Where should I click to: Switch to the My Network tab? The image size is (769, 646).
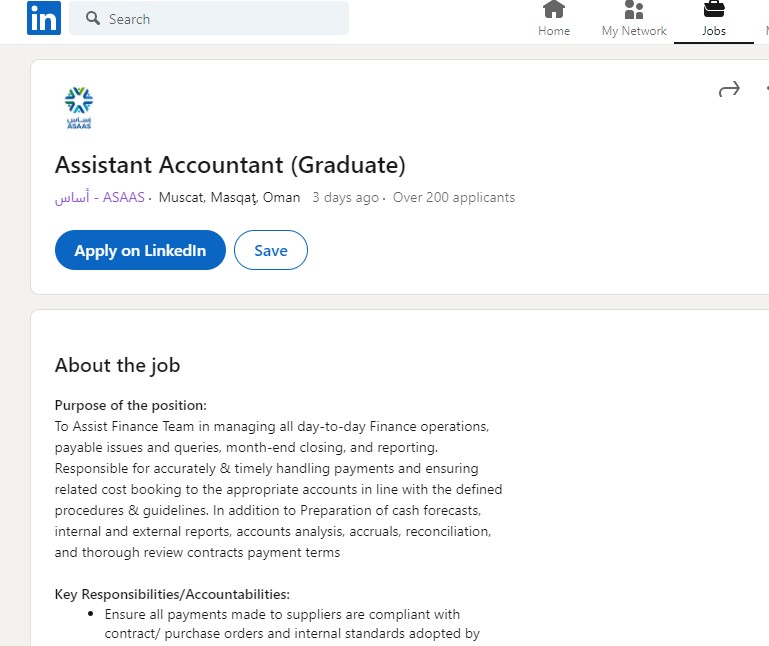click(x=634, y=31)
